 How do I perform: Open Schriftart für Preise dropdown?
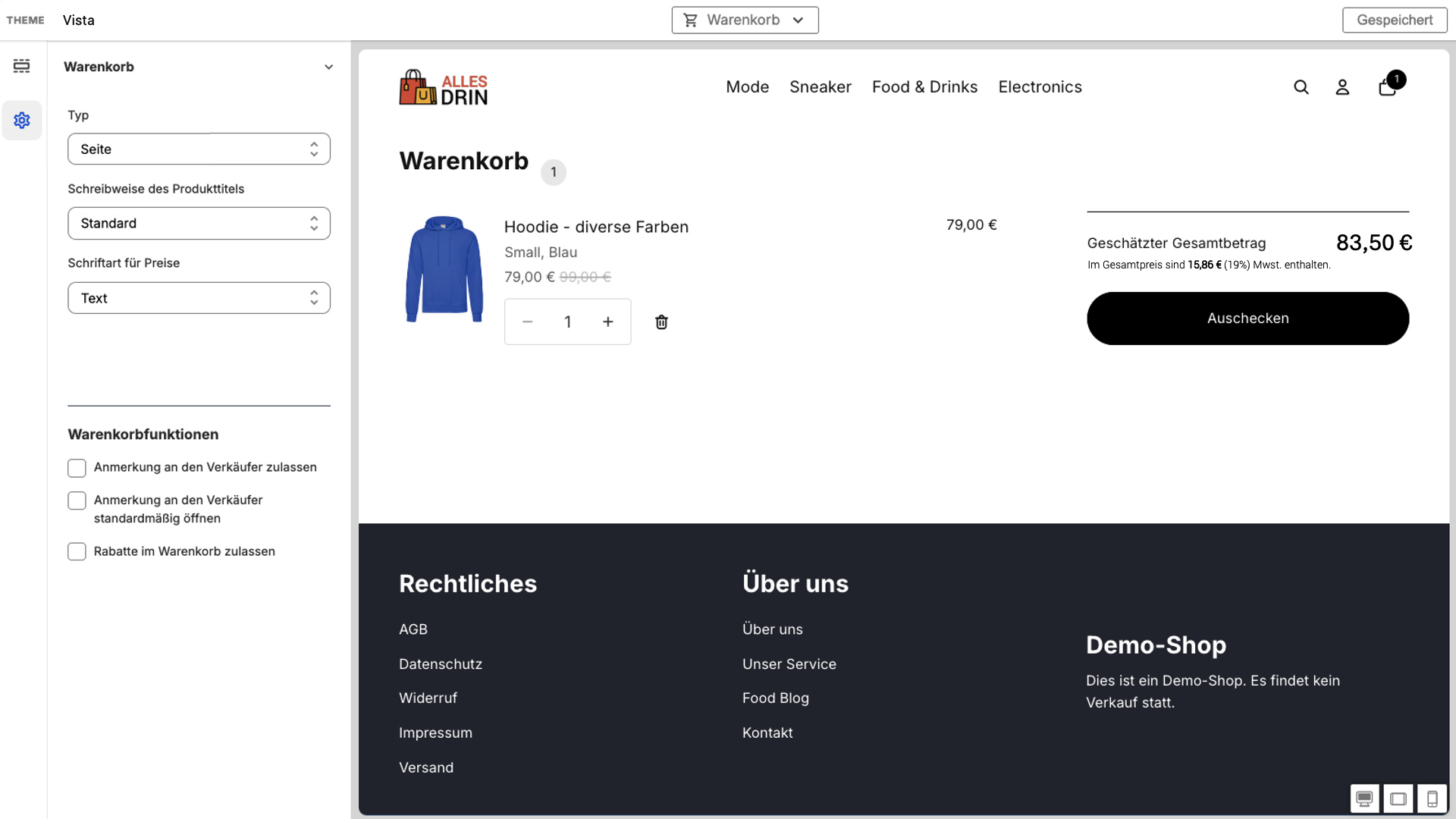point(199,298)
